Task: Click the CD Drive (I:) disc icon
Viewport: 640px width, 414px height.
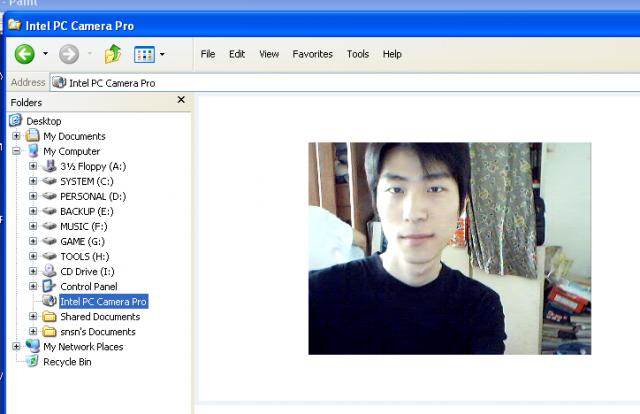Action: (49, 271)
